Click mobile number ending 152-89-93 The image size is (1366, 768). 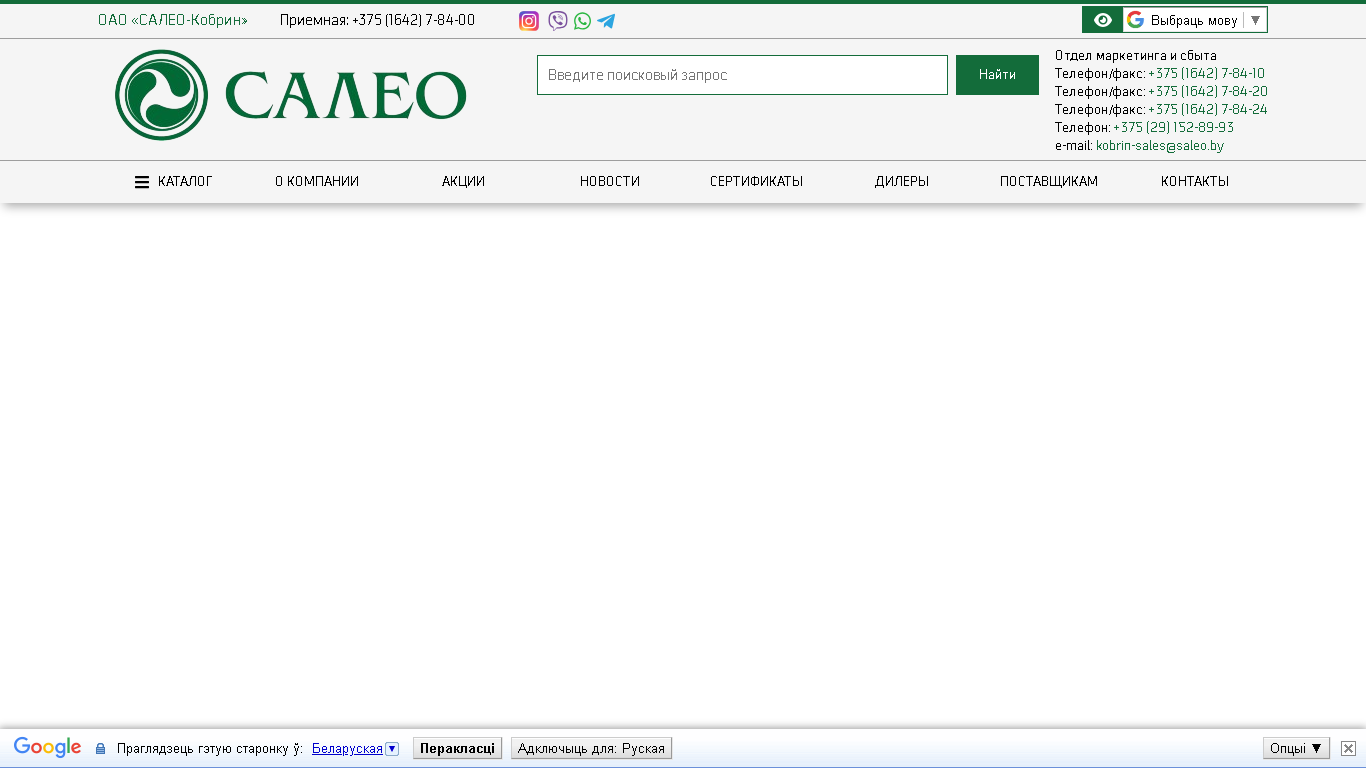[x=1173, y=127]
